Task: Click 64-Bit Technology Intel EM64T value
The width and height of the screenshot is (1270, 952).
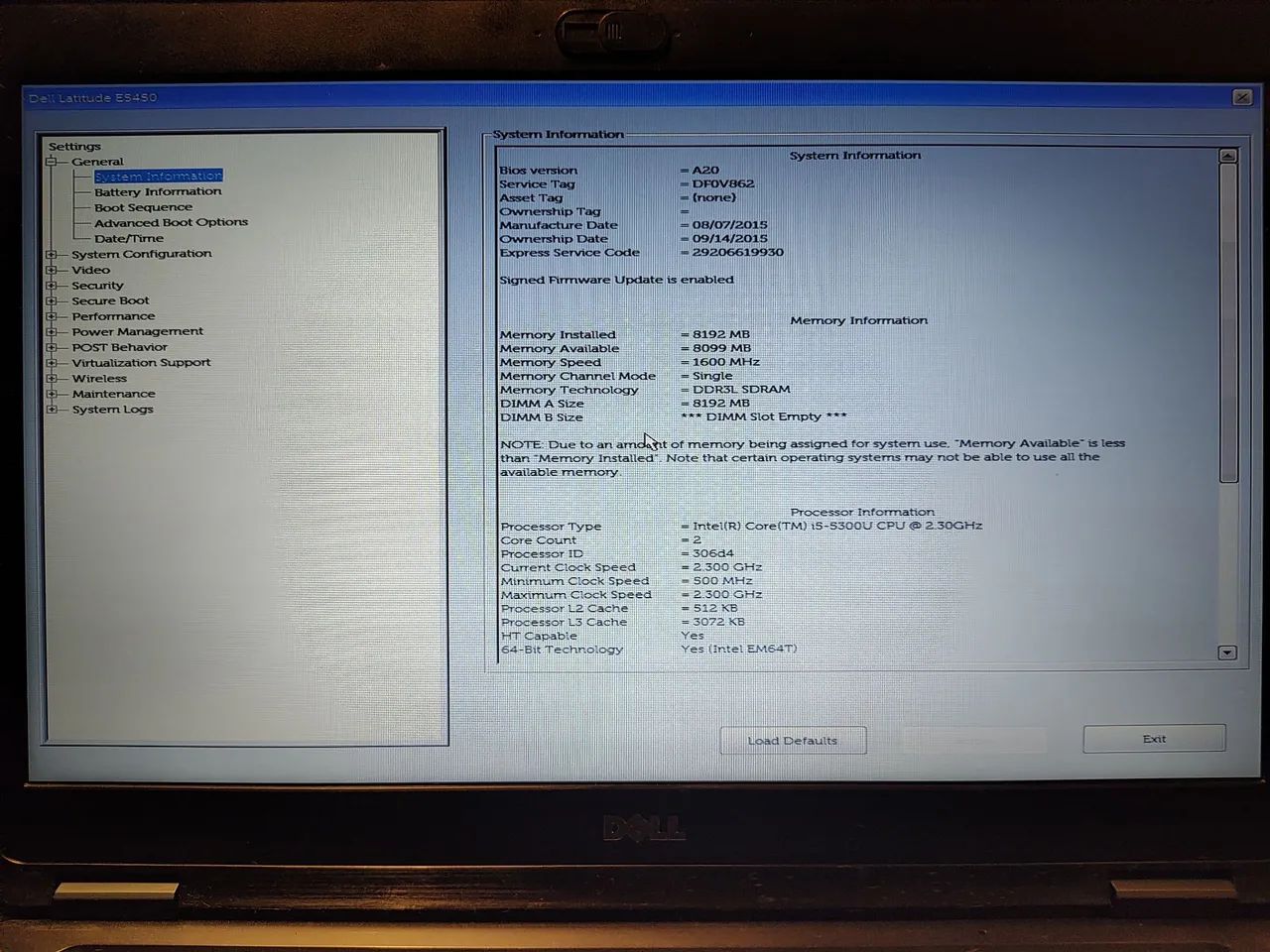Action: click(x=738, y=649)
